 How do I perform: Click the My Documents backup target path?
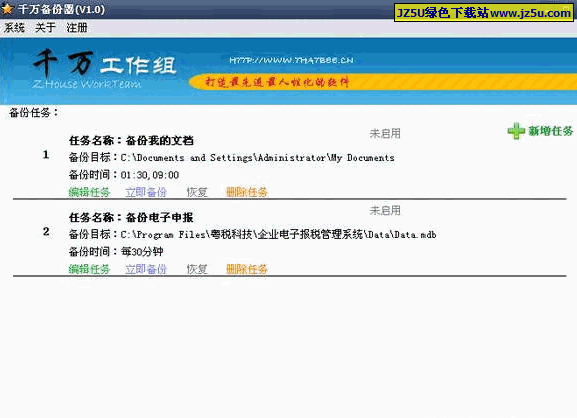[x=258, y=157]
